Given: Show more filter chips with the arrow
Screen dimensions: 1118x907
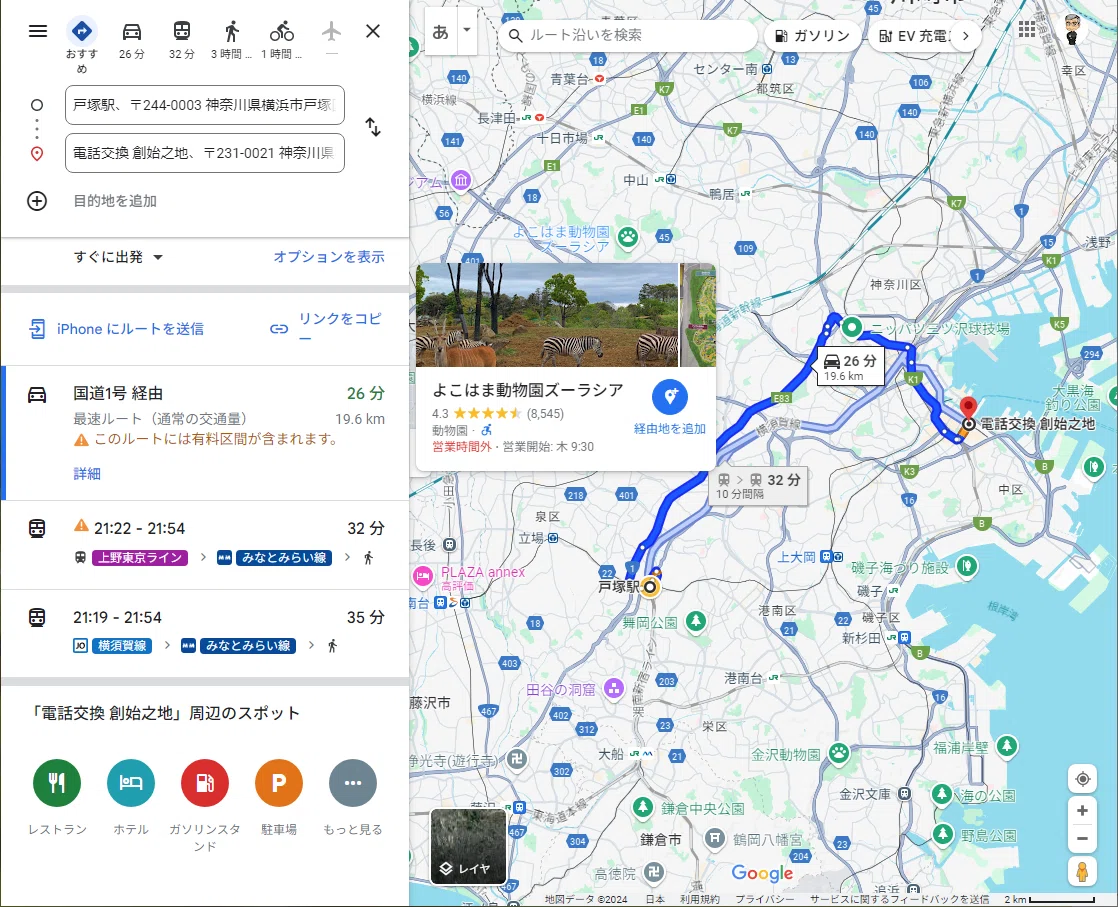Looking at the screenshot, I should click(965, 36).
